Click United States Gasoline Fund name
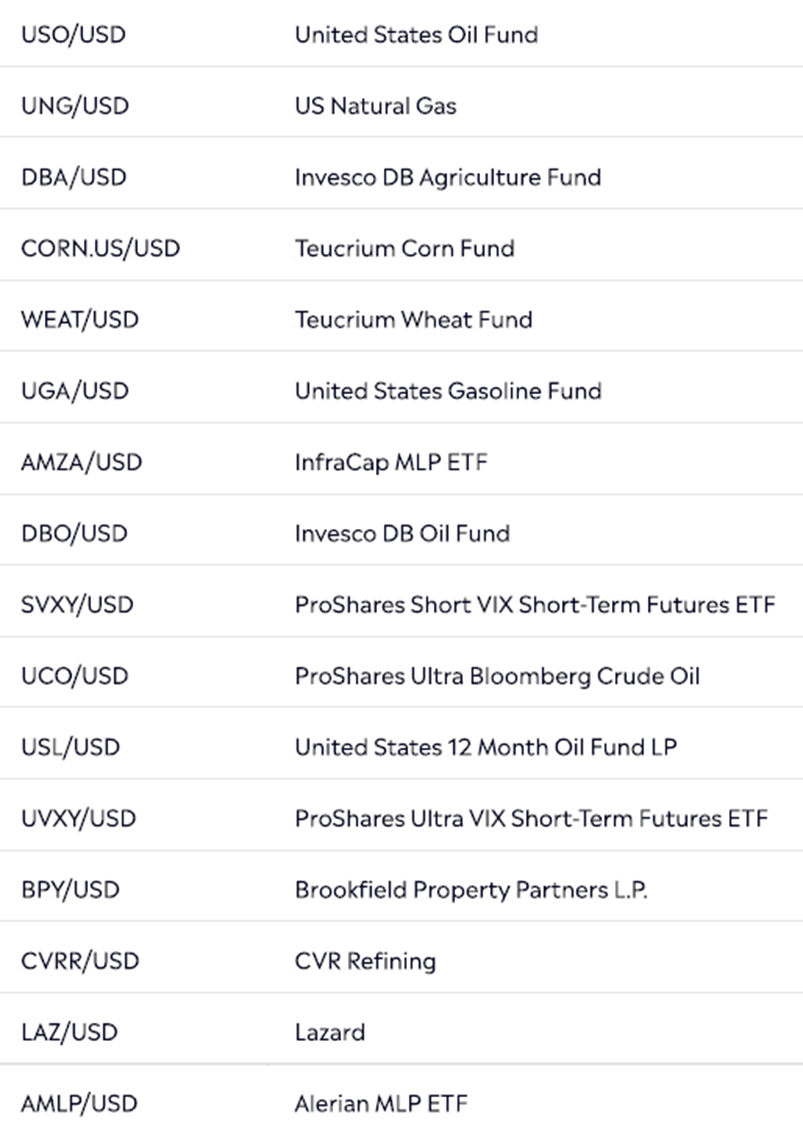 pos(448,391)
